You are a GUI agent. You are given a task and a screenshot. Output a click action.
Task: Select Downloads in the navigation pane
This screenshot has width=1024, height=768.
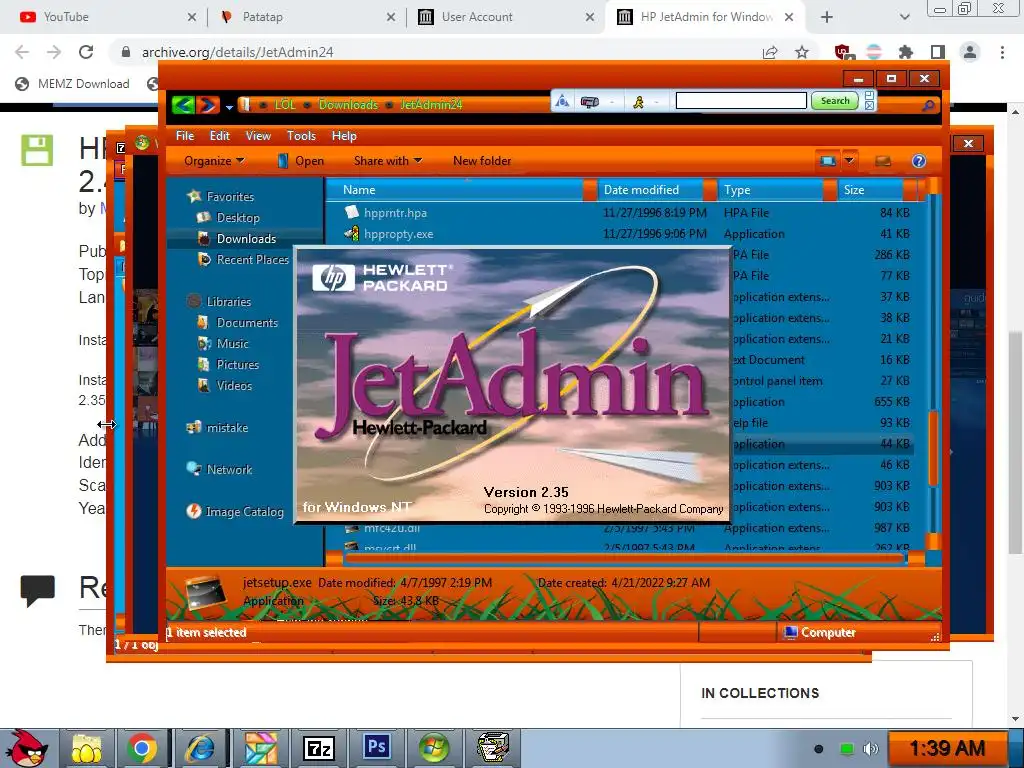237,238
